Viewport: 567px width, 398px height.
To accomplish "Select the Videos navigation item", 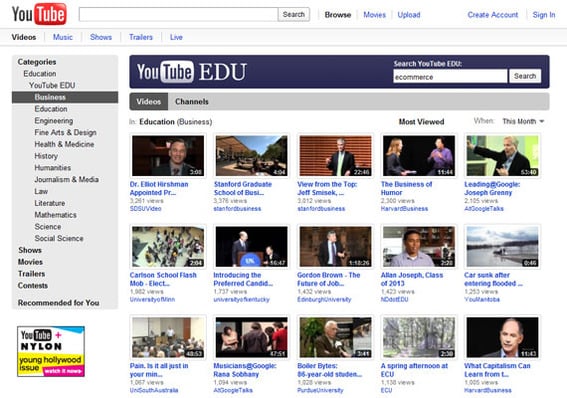I will point(24,37).
